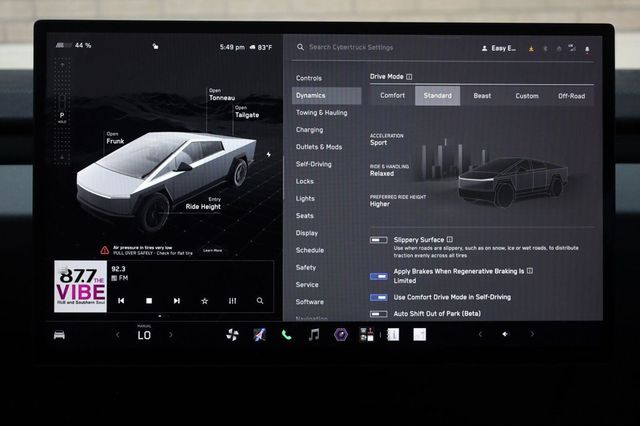Open the purple hexagon camera app
Viewport: 640px width, 426px height.
click(x=341, y=335)
